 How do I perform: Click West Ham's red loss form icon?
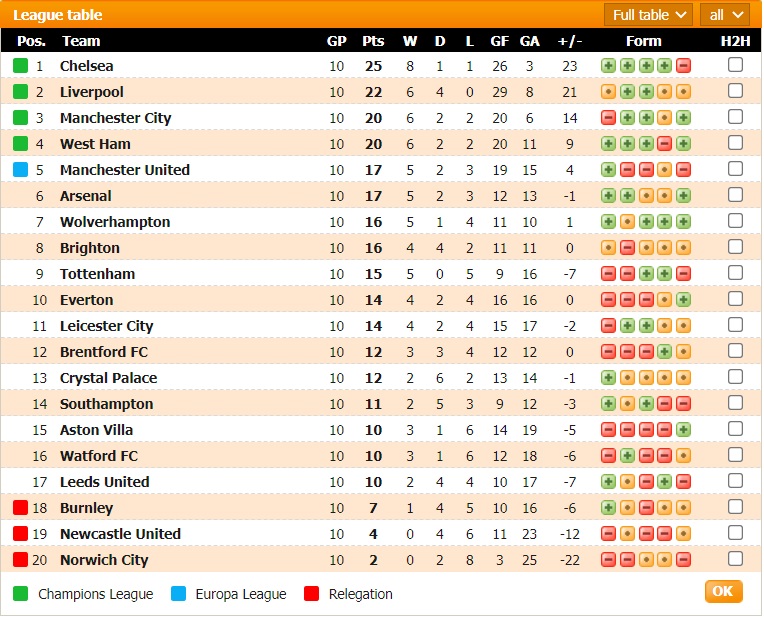(x=664, y=144)
